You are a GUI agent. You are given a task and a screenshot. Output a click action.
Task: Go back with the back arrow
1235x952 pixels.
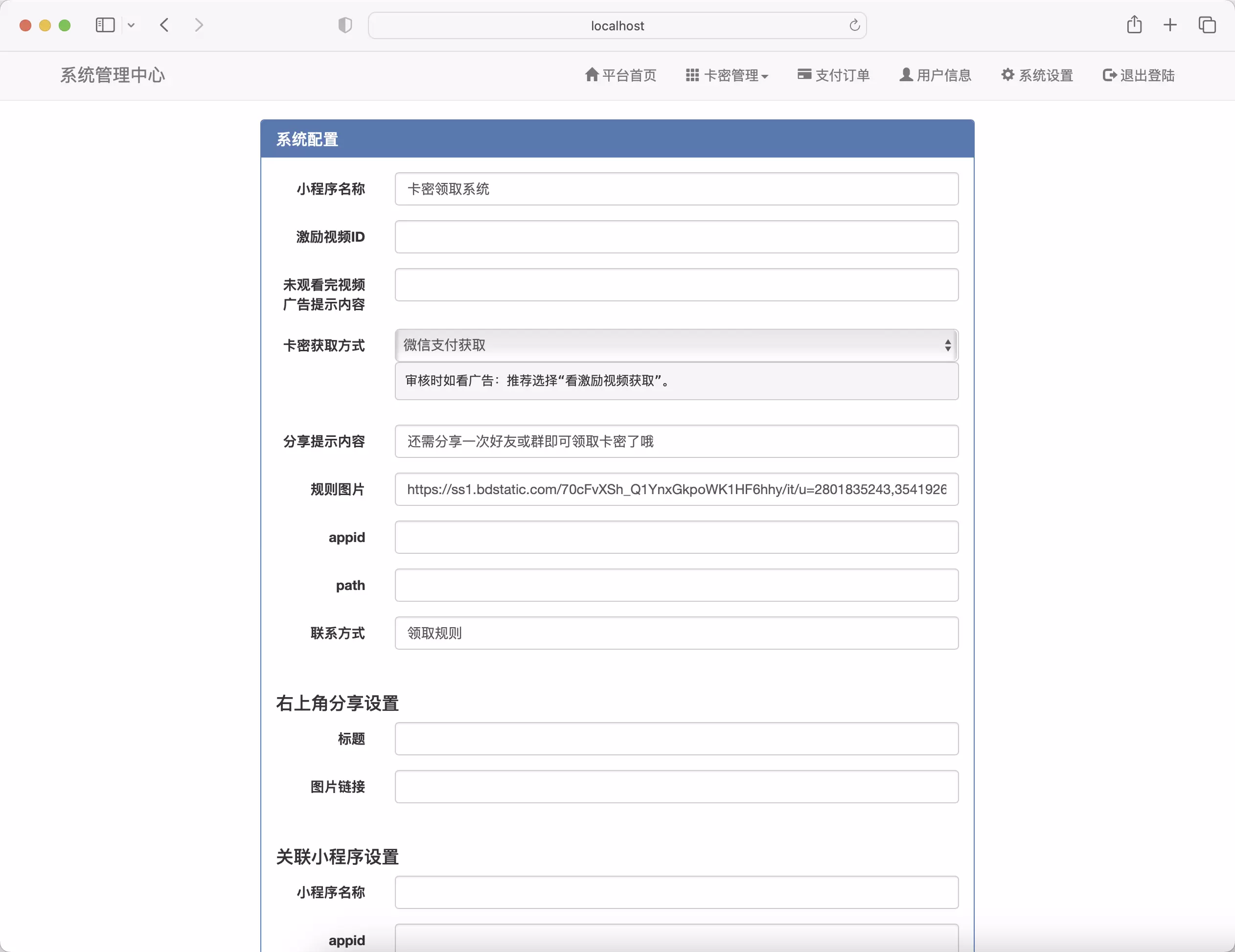(164, 25)
